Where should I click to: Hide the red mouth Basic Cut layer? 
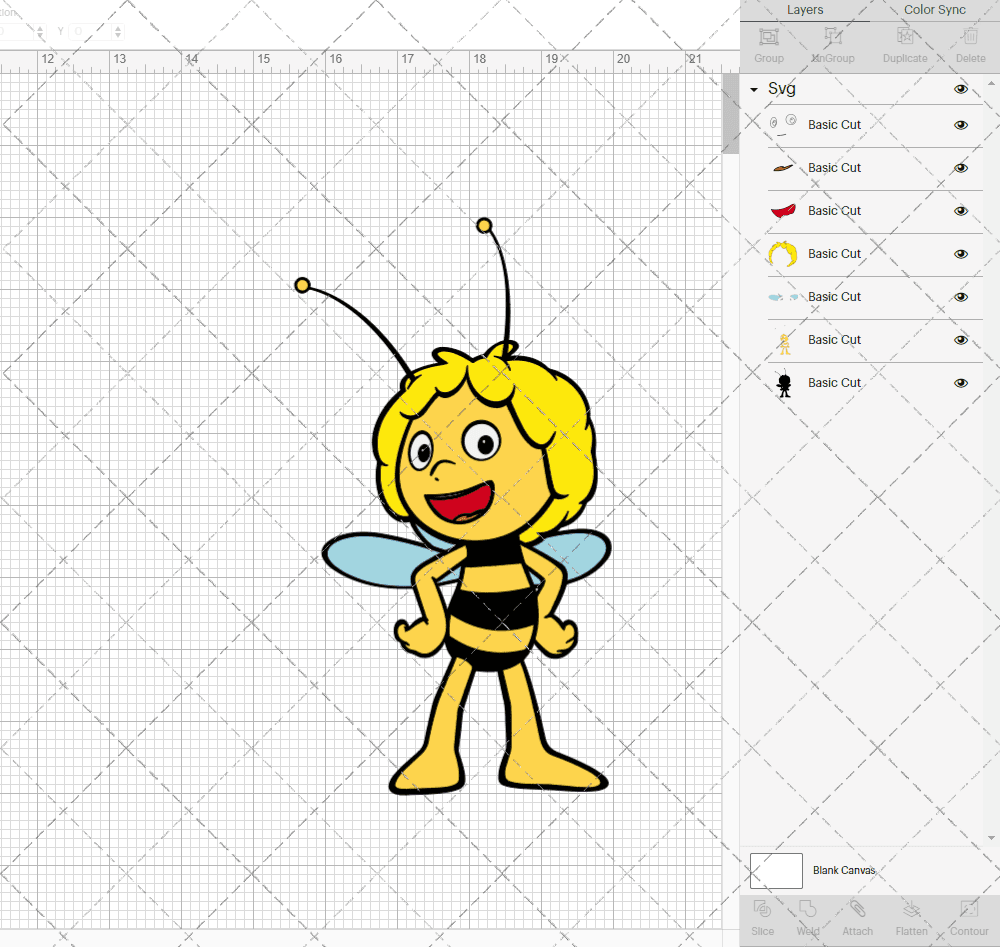click(x=960, y=211)
